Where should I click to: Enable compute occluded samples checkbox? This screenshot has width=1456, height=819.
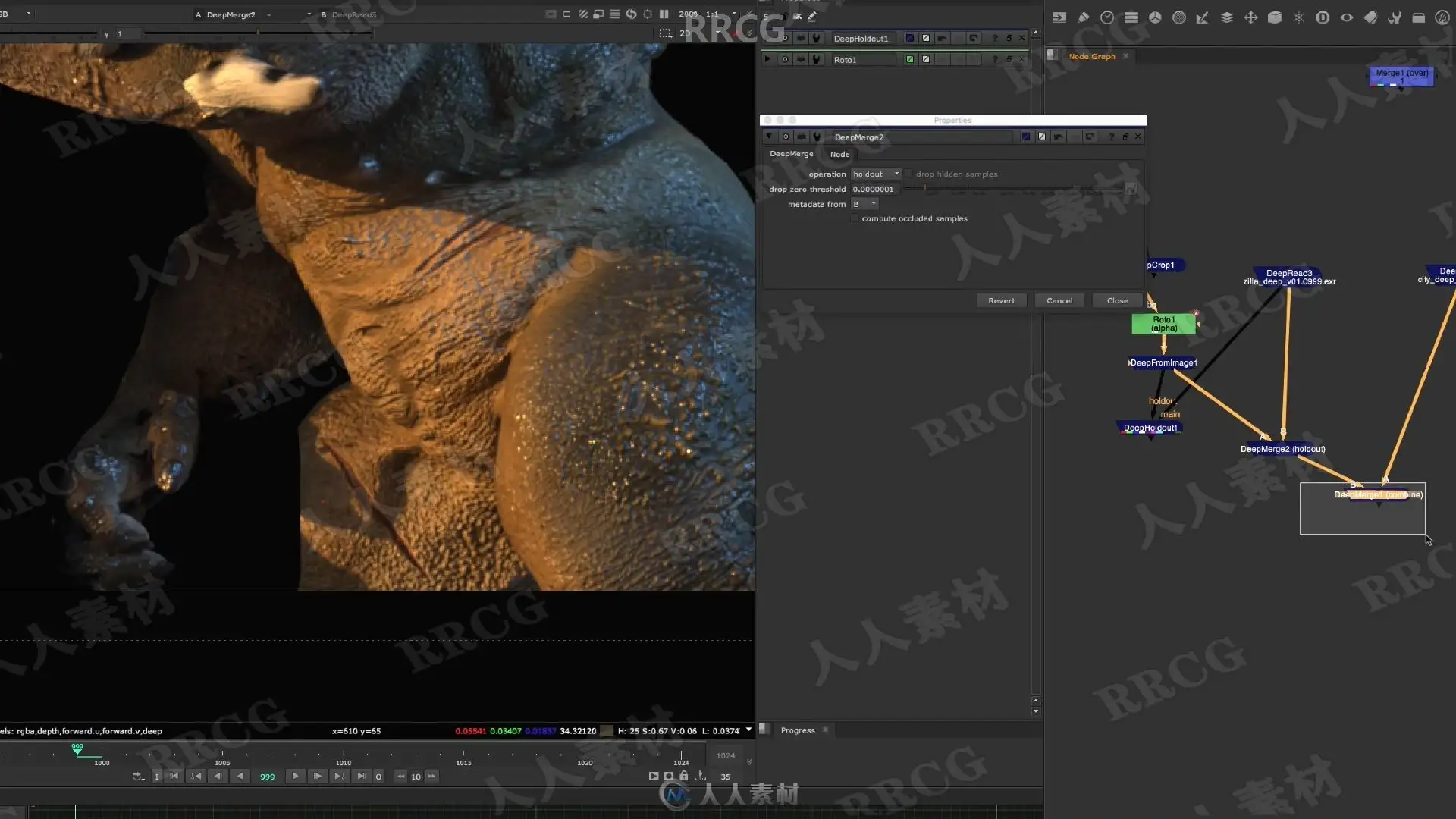tap(855, 218)
